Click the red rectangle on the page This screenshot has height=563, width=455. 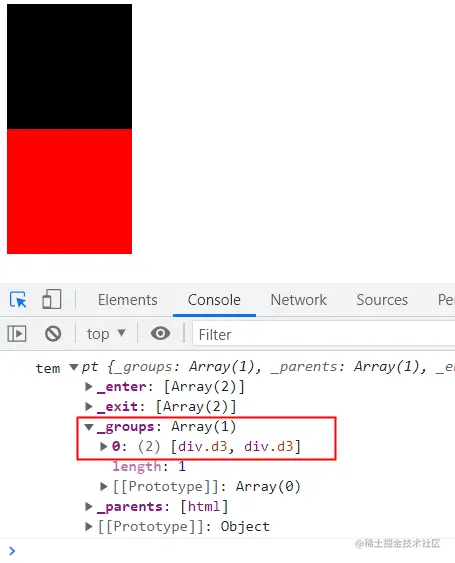pos(69,191)
